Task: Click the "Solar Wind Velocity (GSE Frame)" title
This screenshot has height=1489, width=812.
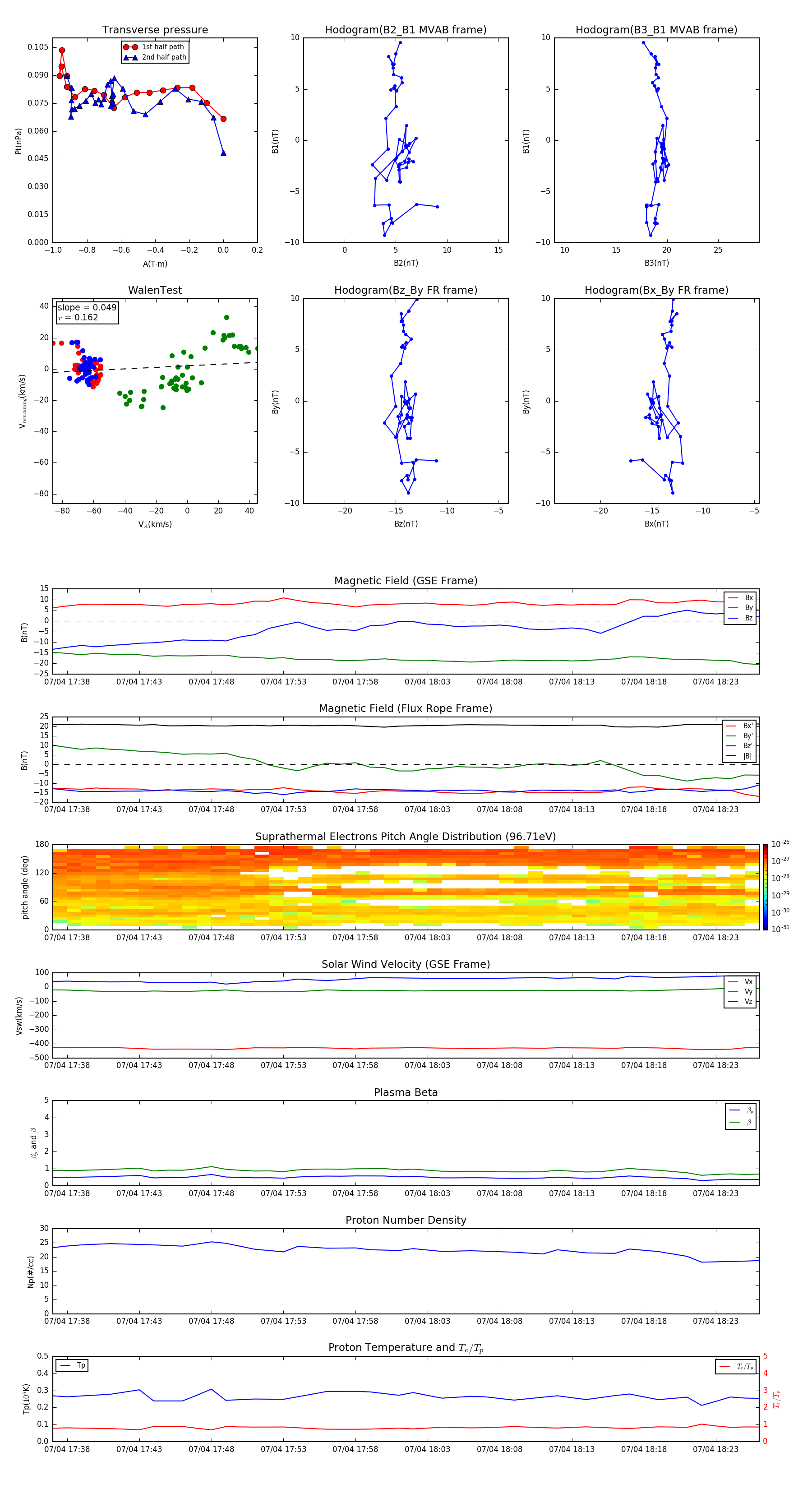Action: point(406,964)
